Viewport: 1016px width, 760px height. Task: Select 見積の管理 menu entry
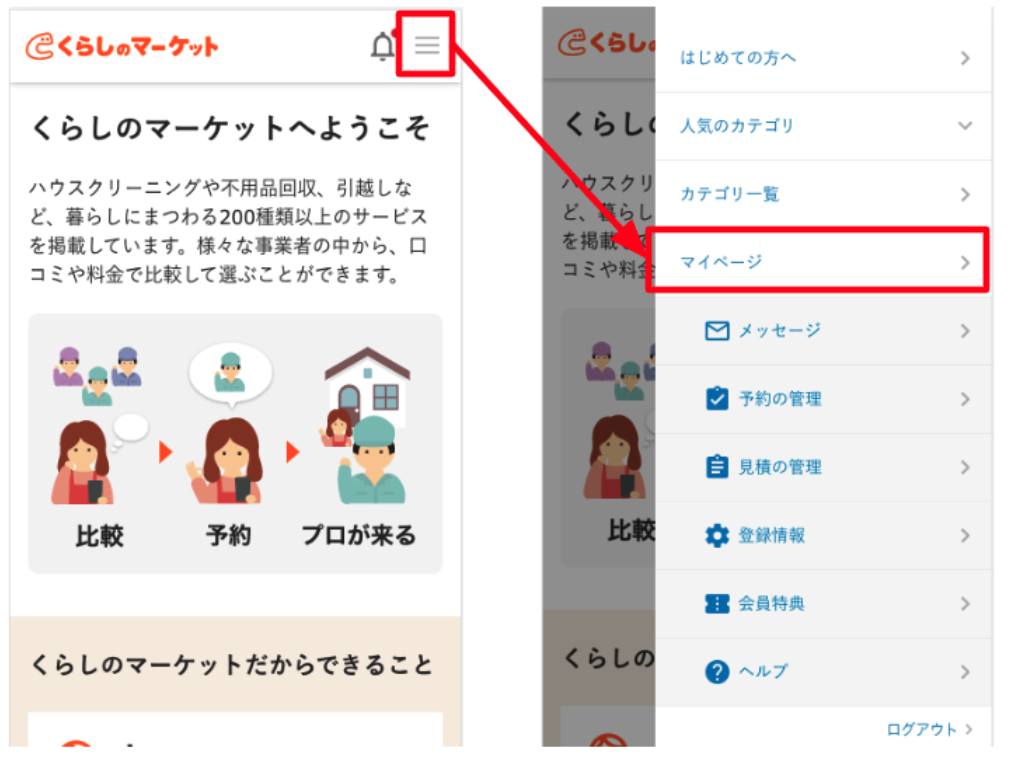point(824,467)
